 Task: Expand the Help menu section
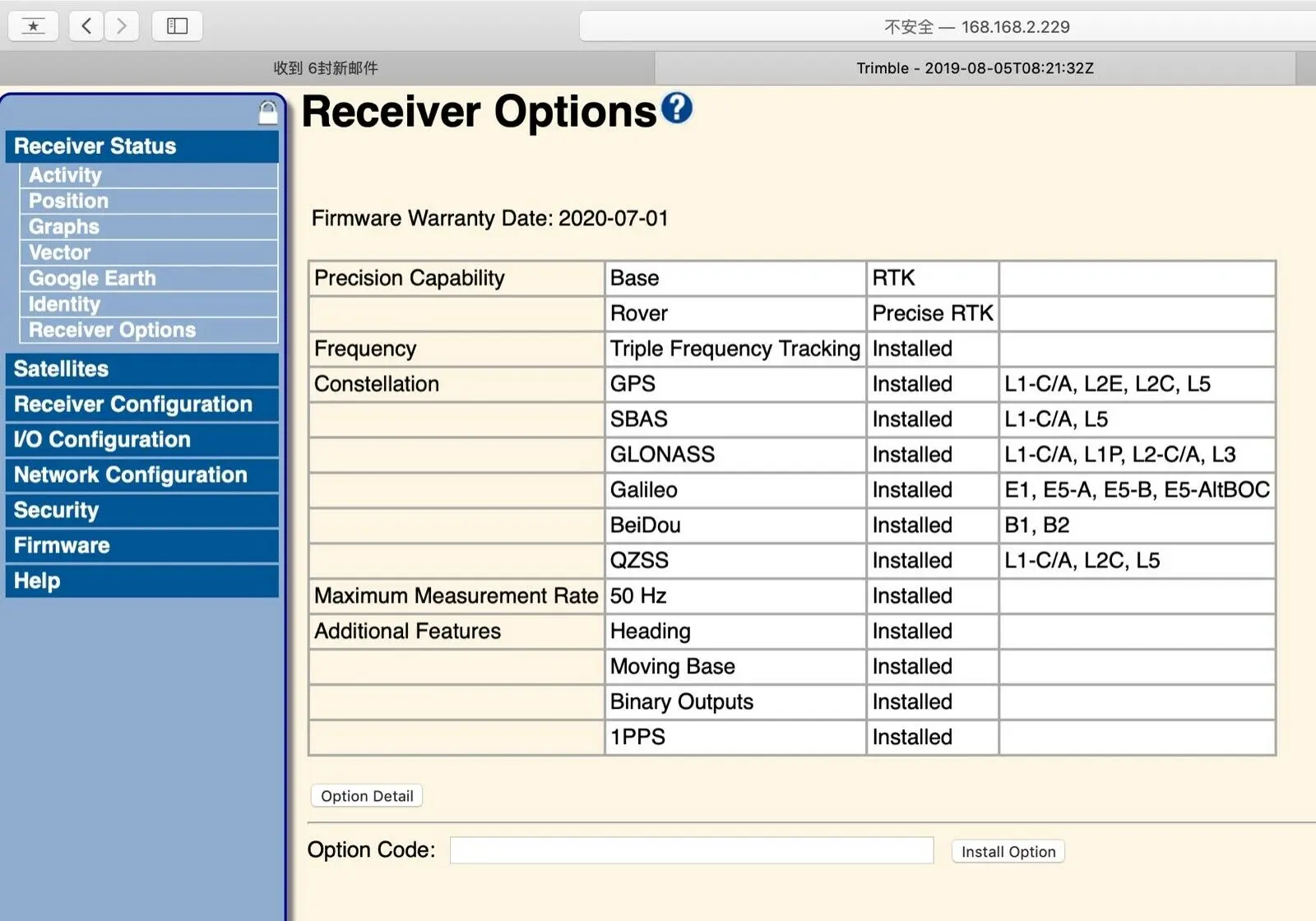point(141,581)
